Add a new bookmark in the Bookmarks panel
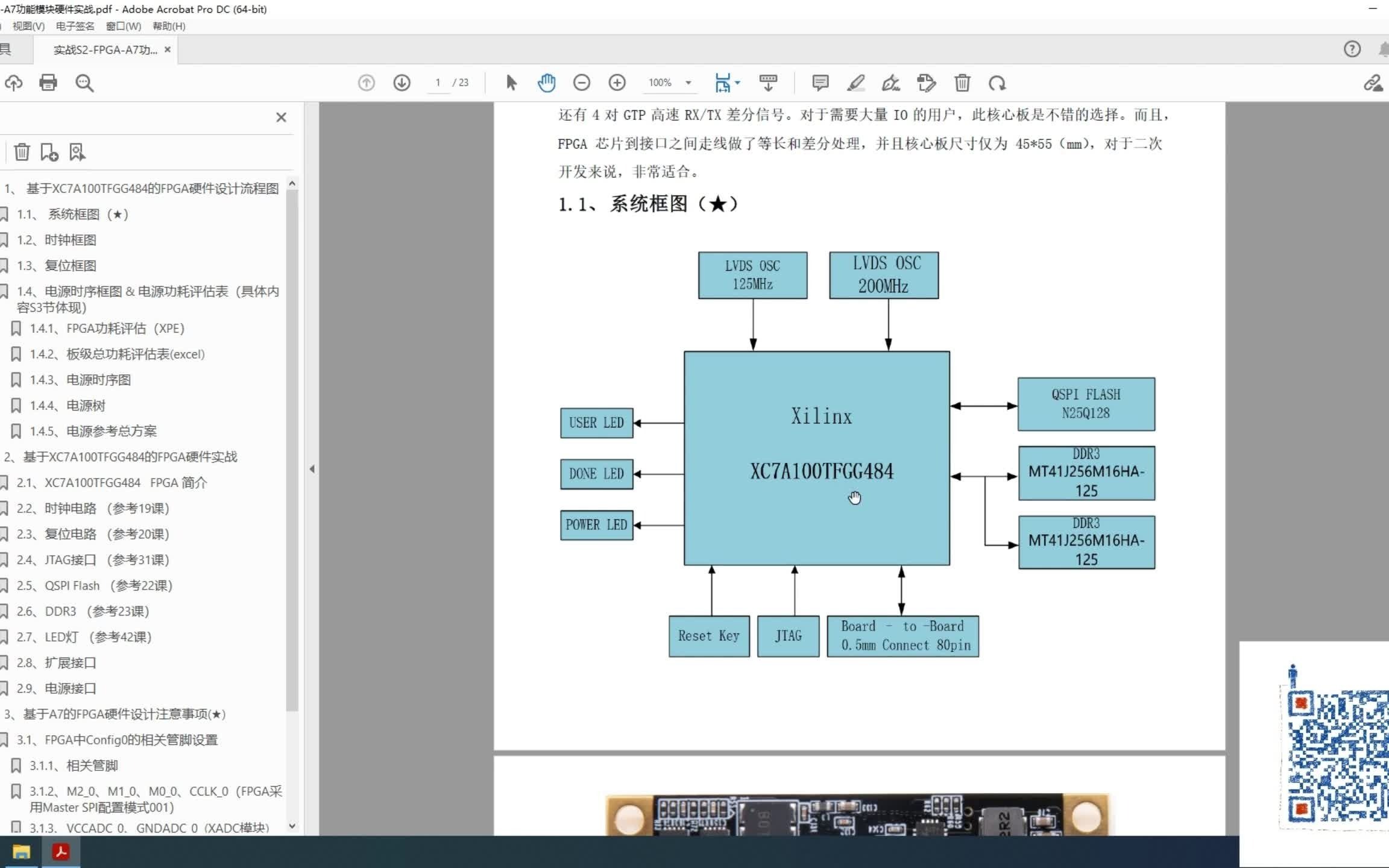 (48, 152)
